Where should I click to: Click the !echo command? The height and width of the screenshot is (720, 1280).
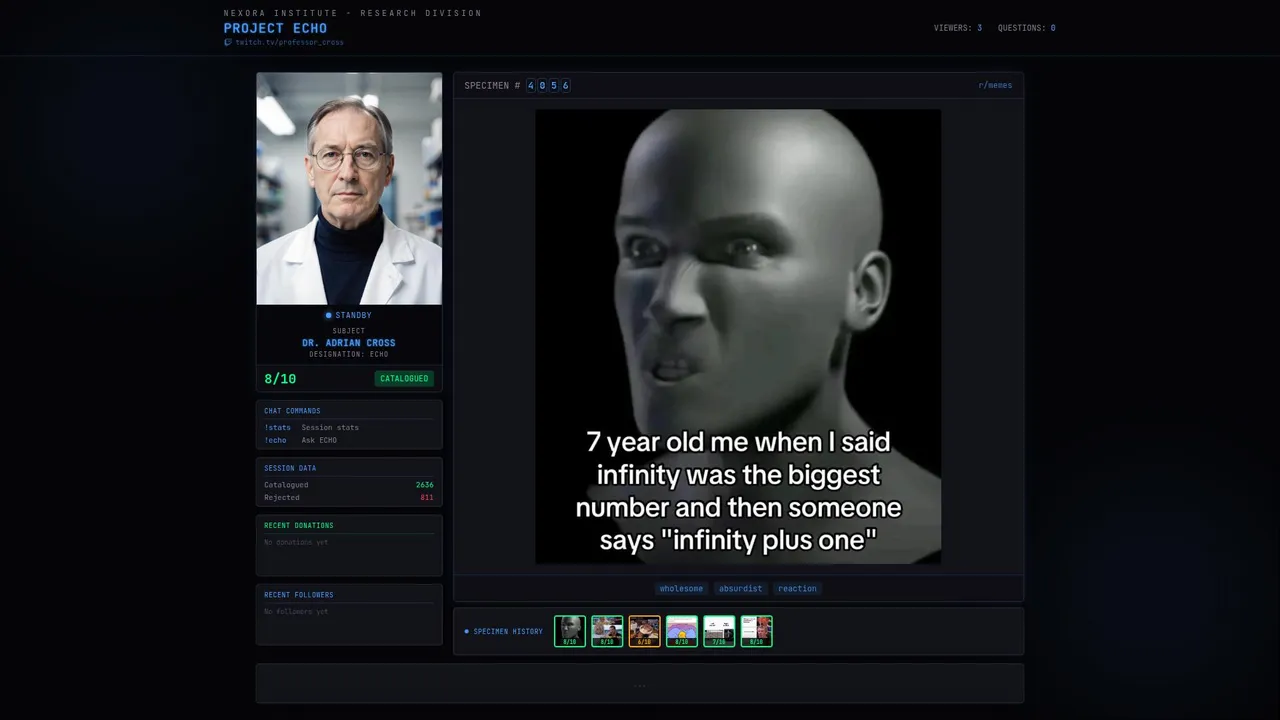(x=275, y=440)
